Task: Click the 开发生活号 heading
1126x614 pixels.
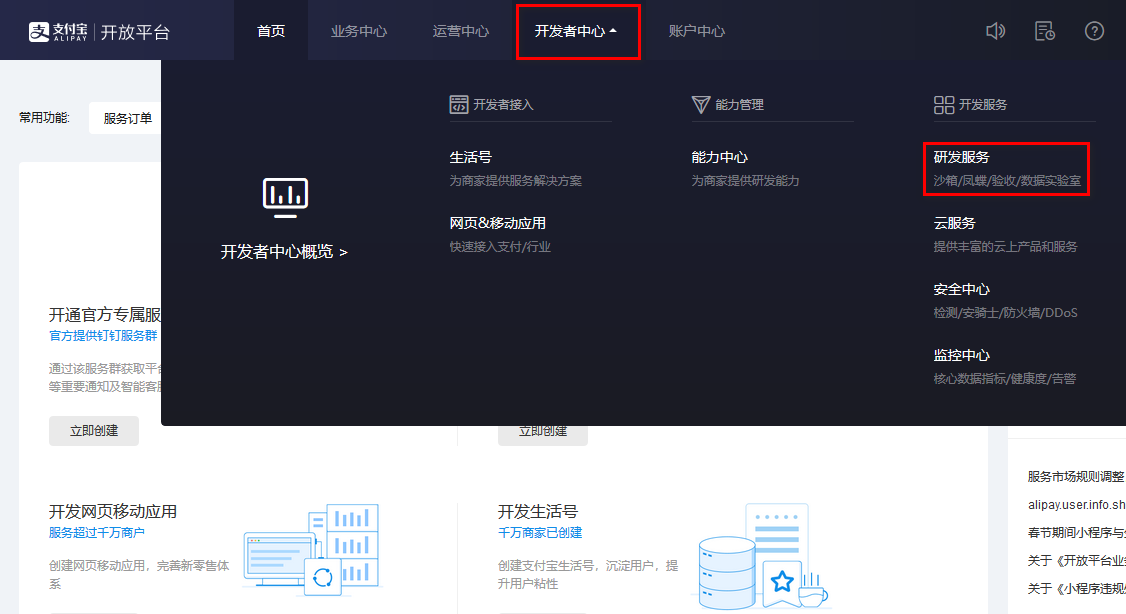Action: tap(538, 512)
